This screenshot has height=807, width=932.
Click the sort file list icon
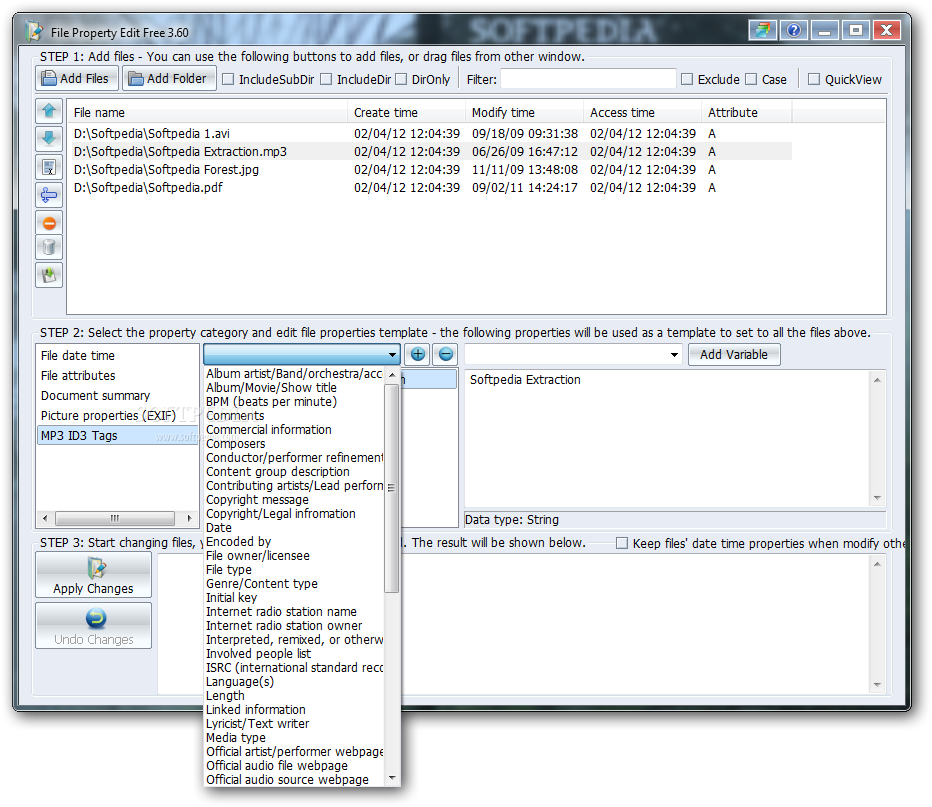click(49, 167)
